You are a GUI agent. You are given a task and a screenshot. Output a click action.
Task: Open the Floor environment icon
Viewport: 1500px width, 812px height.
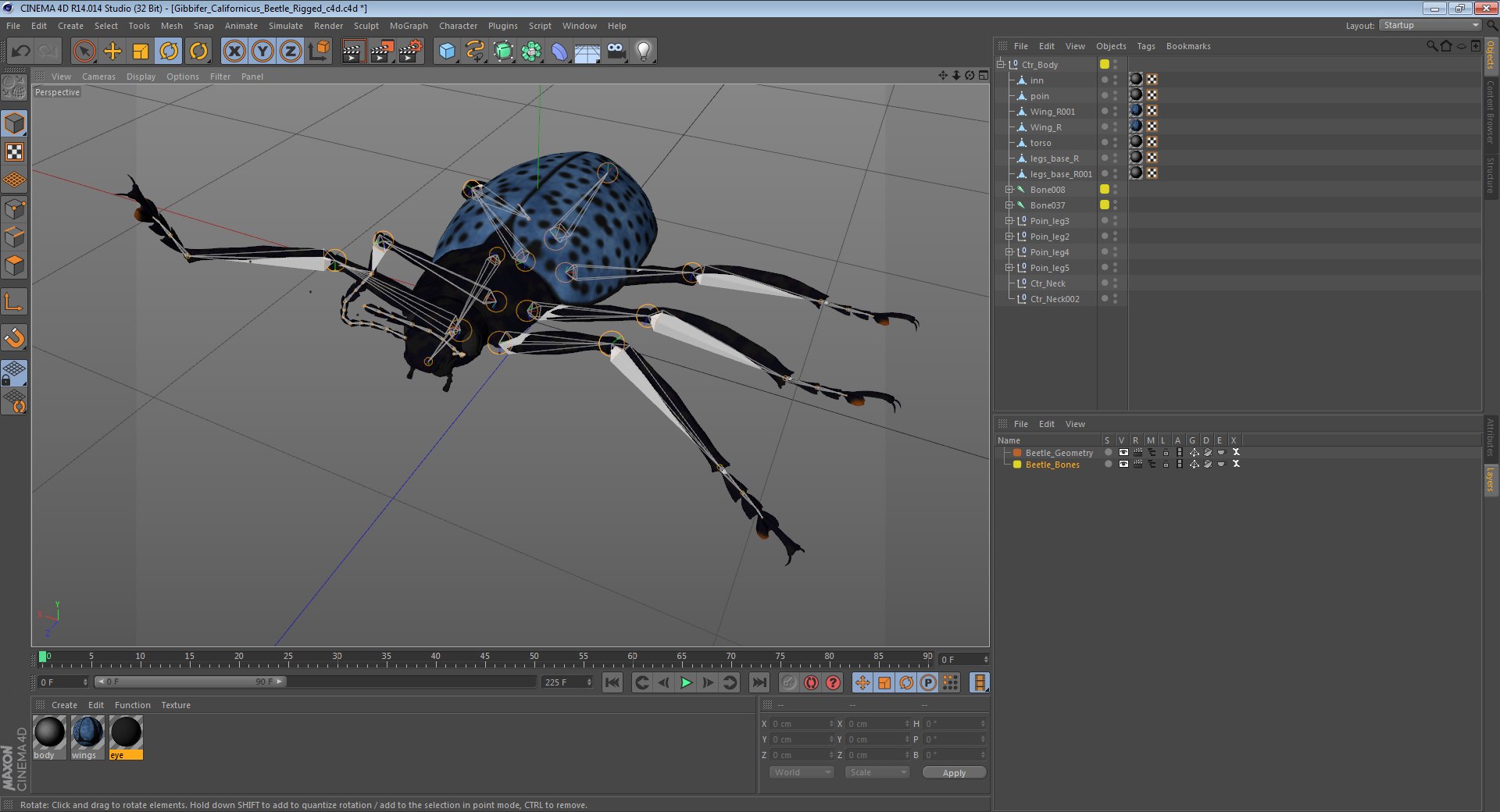[587, 52]
